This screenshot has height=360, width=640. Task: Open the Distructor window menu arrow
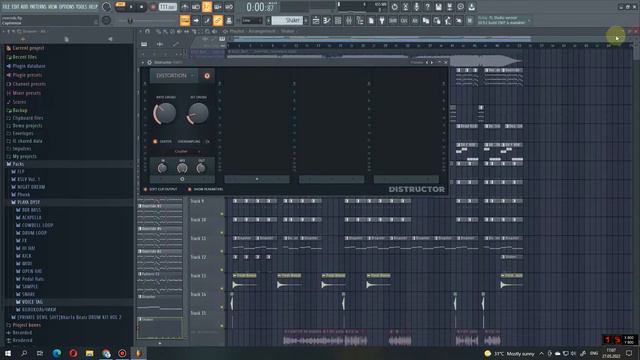click(x=143, y=62)
